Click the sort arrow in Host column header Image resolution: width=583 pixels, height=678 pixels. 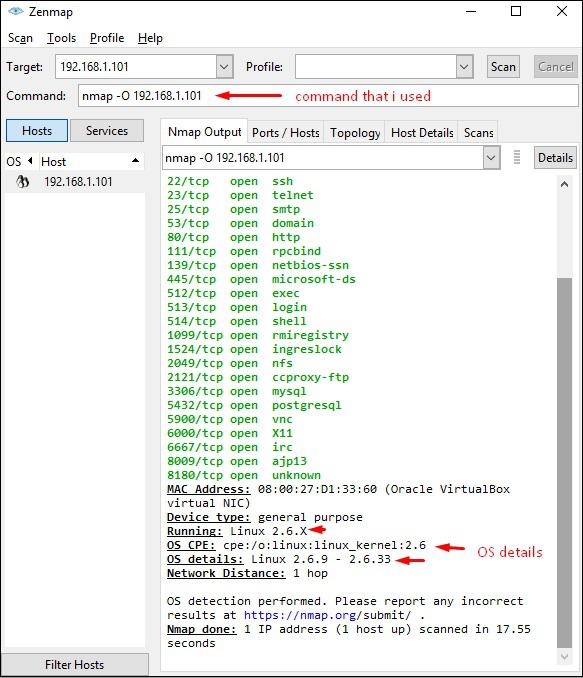pyautogui.click(x=135, y=161)
